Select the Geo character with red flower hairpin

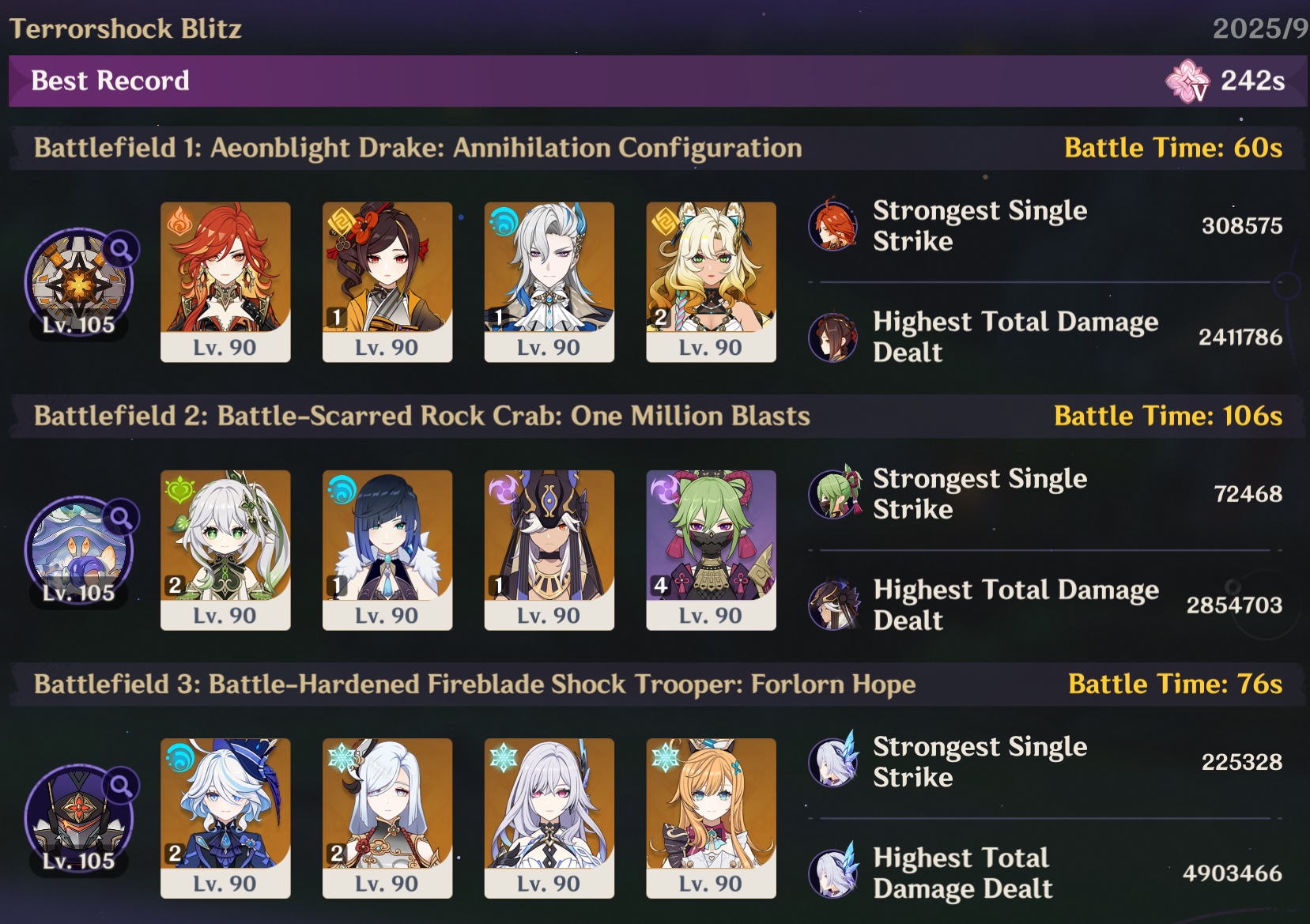point(387,282)
